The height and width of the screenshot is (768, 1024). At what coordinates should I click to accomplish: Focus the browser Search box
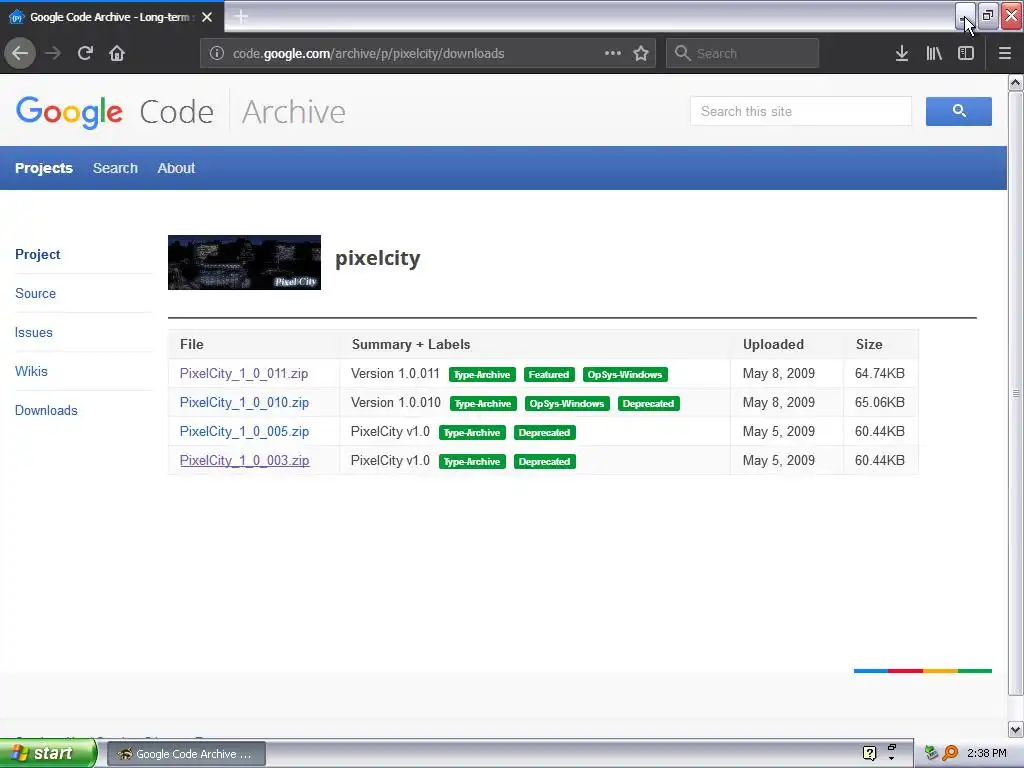coord(743,53)
